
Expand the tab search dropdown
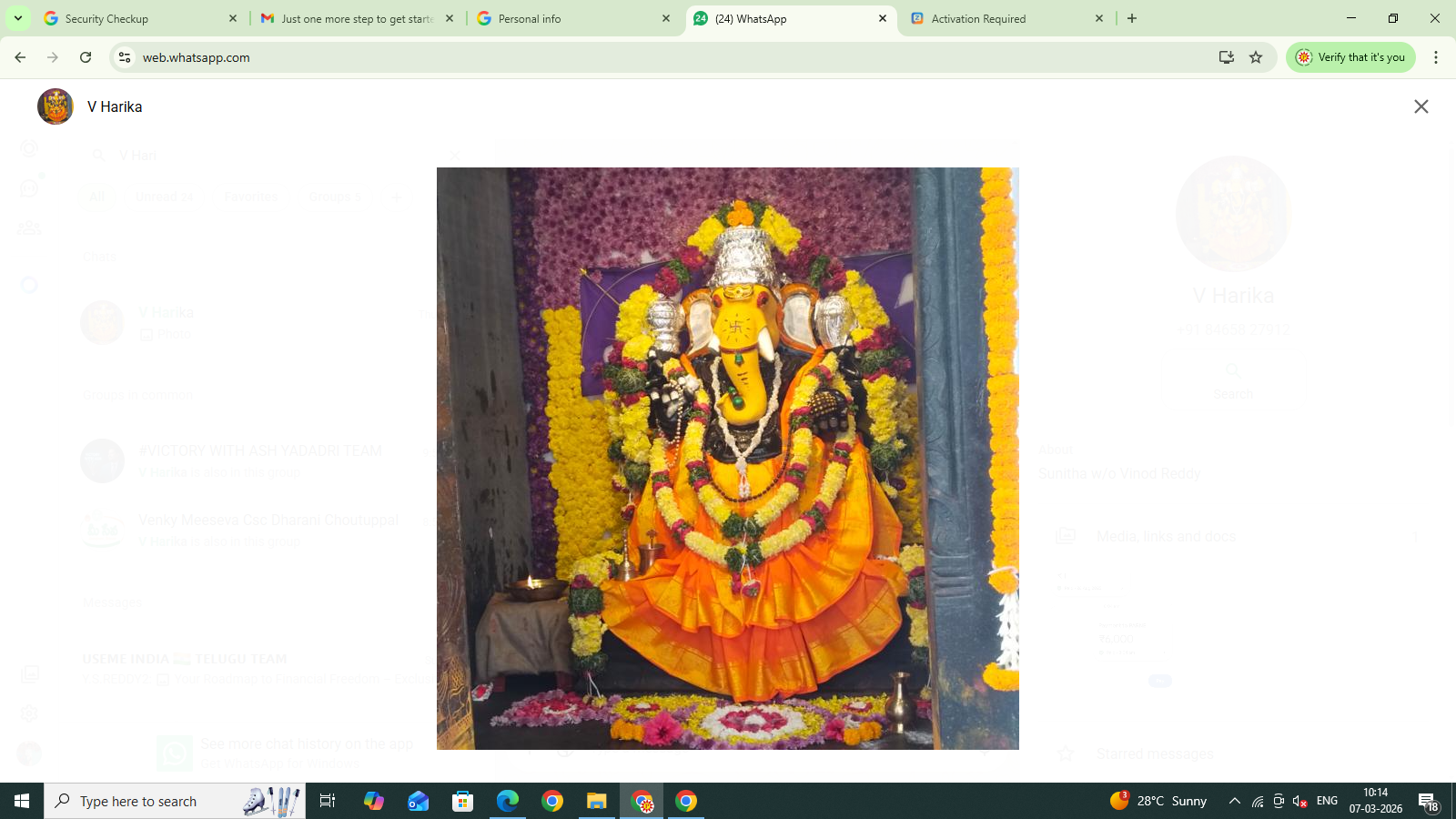18,18
